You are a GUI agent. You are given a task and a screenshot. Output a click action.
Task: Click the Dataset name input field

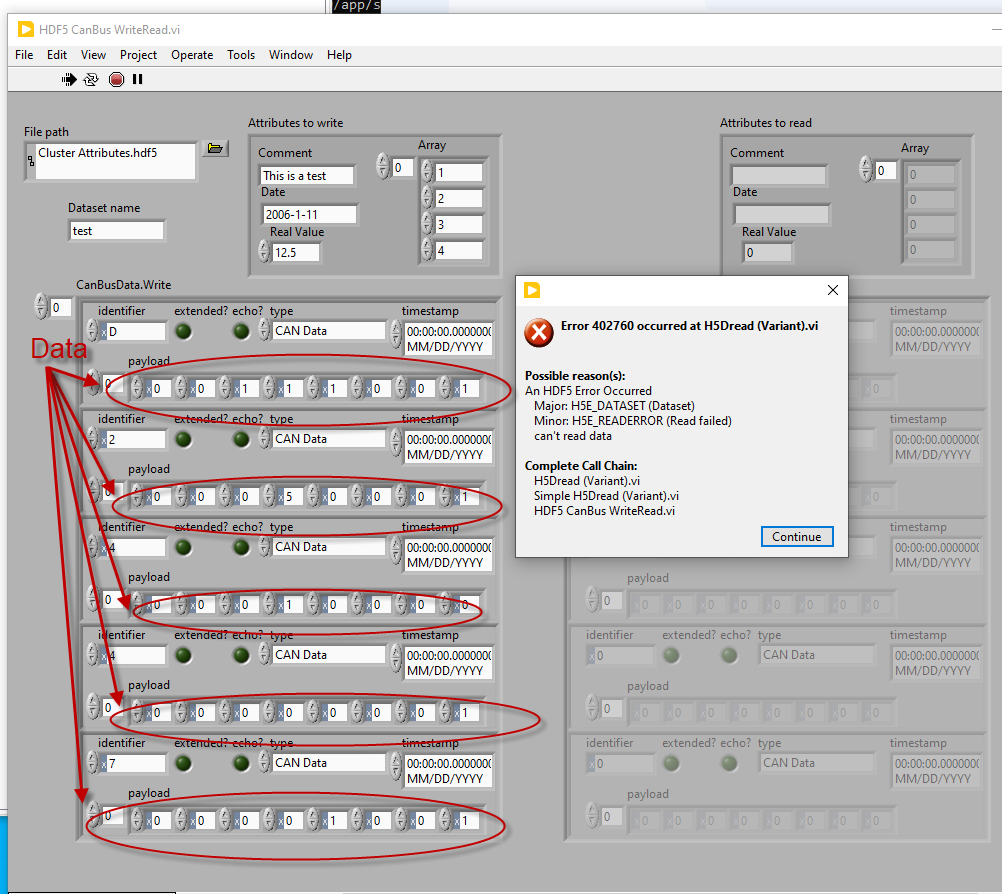tap(116, 231)
